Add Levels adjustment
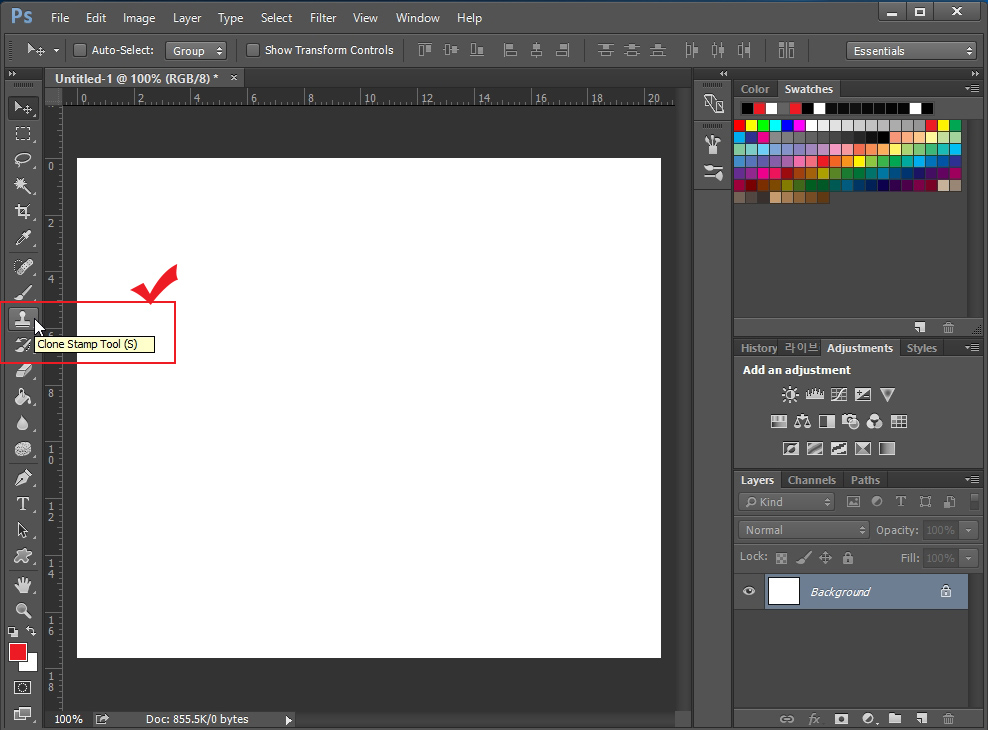988x730 pixels. click(x=815, y=395)
